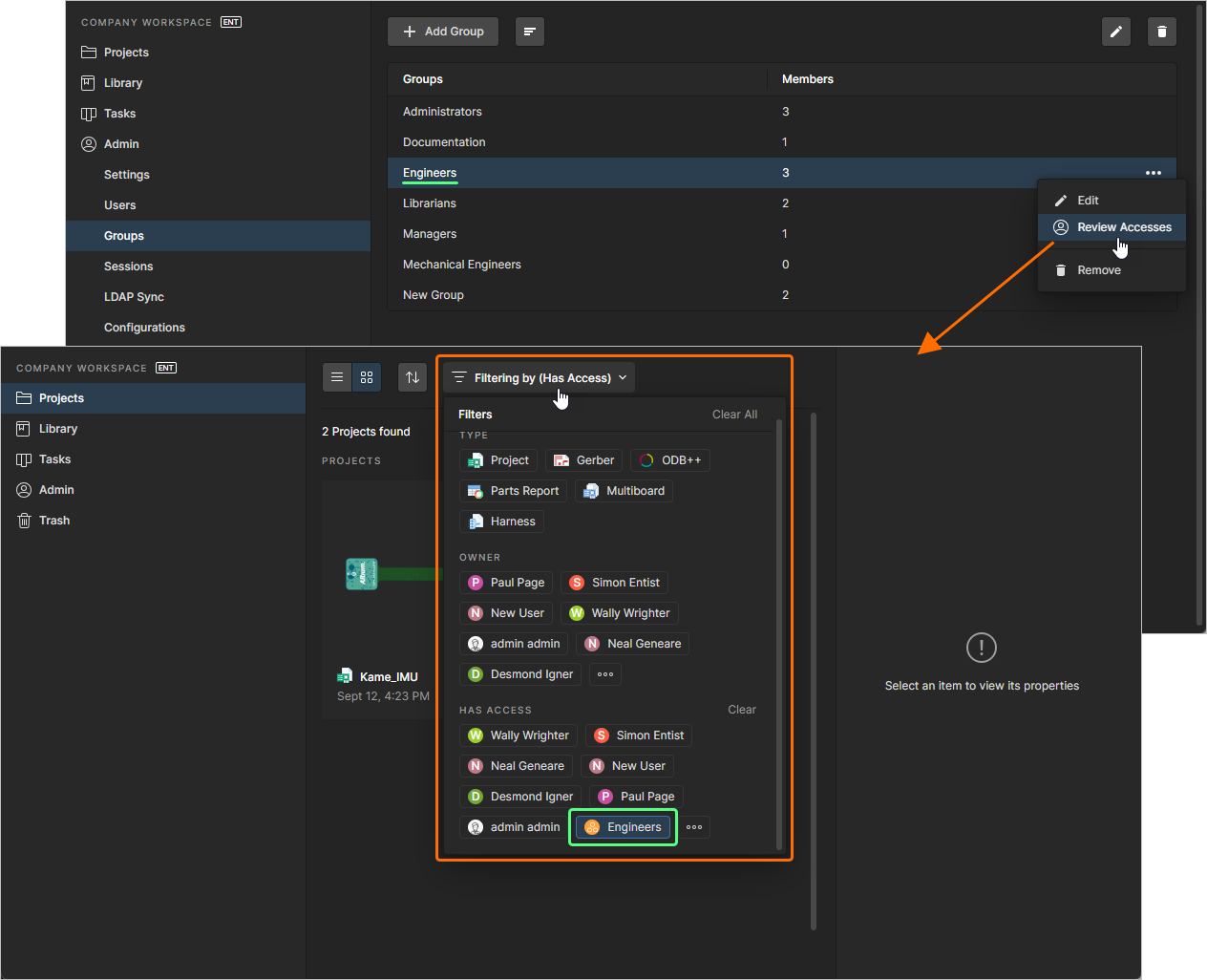Expand more Has Access entries with the ellipsis chip
The height and width of the screenshot is (980, 1207).
pyautogui.click(x=694, y=827)
